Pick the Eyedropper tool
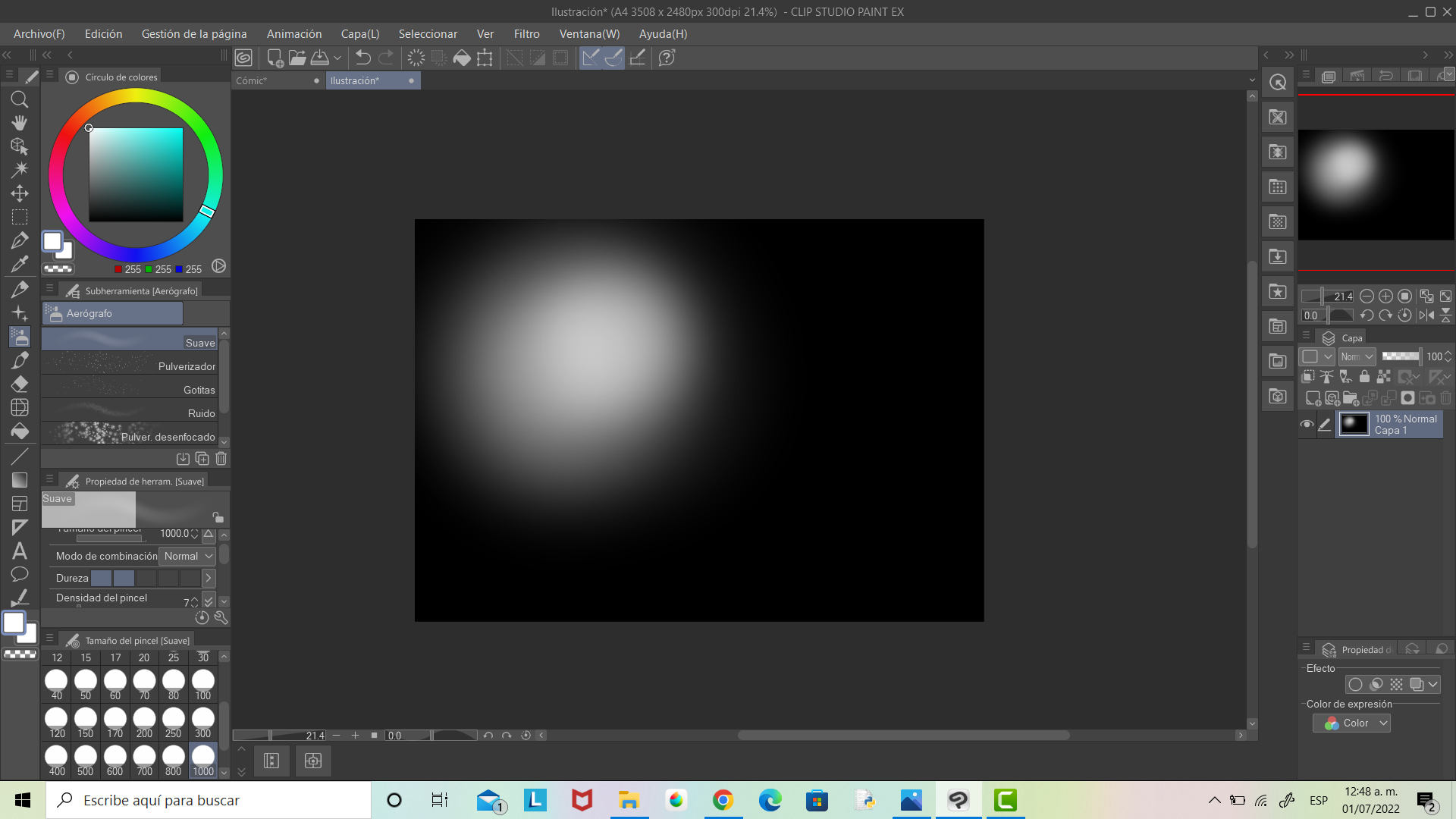 pos(20,265)
